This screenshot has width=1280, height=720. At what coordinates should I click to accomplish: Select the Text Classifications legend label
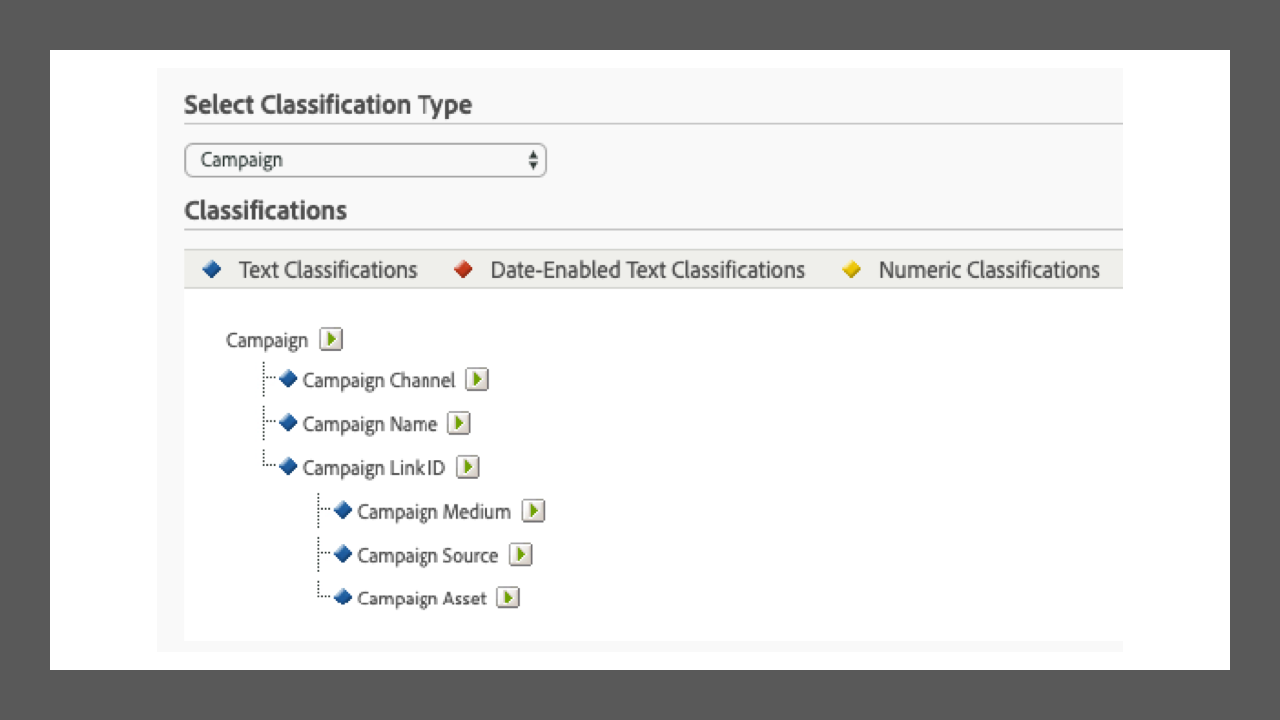click(327, 269)
